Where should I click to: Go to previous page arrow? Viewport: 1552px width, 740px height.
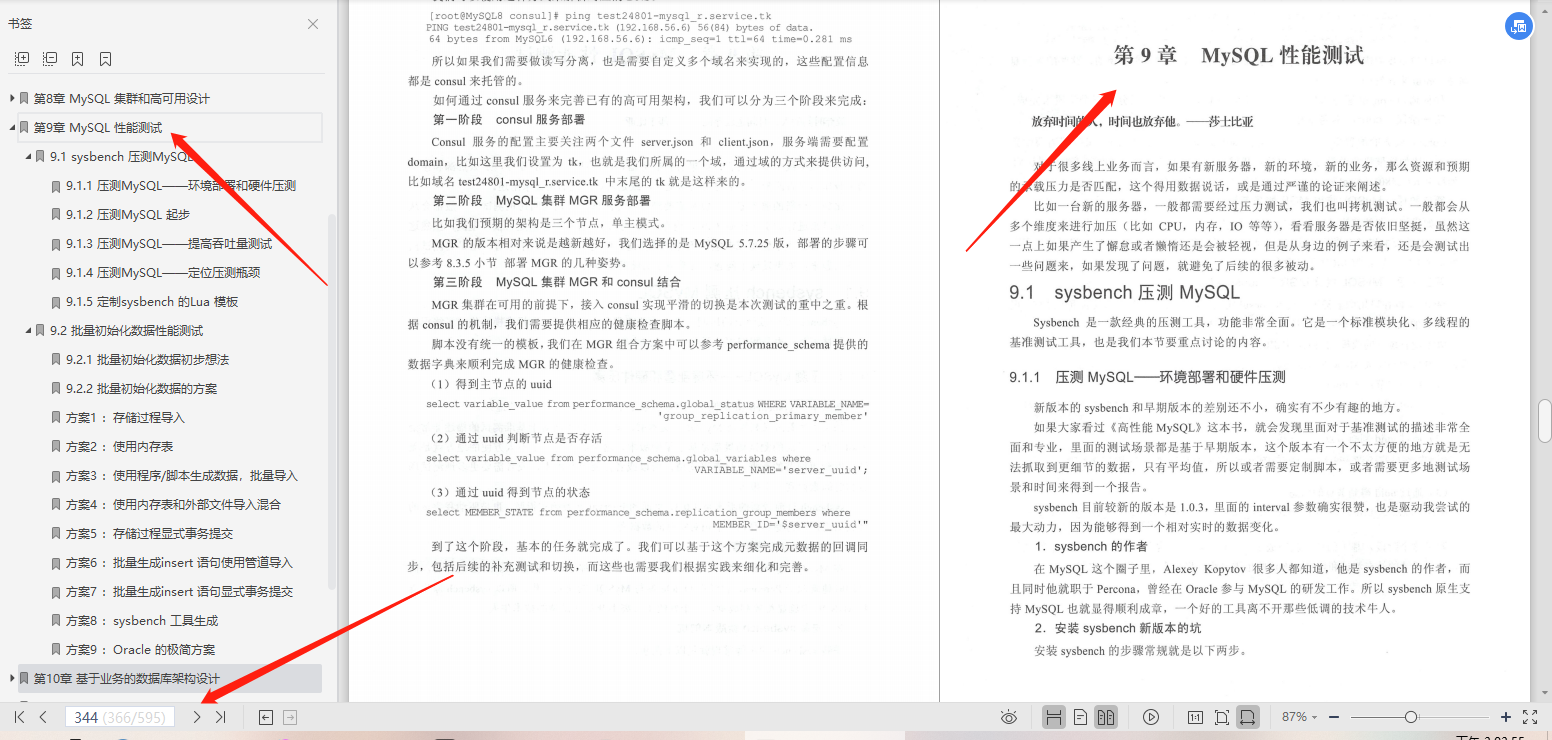(43, 717)
